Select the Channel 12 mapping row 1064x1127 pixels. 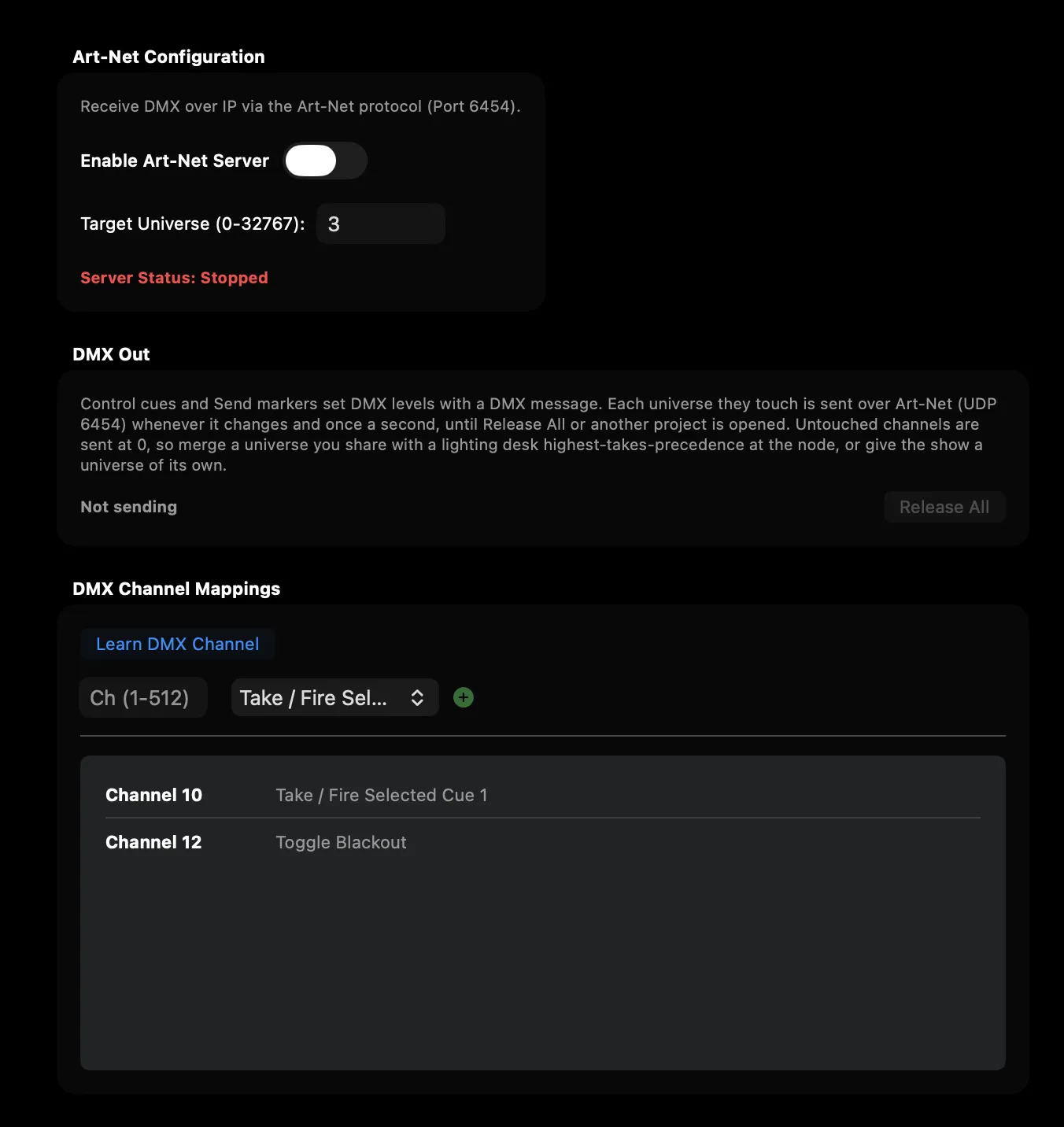click(543, 842)
